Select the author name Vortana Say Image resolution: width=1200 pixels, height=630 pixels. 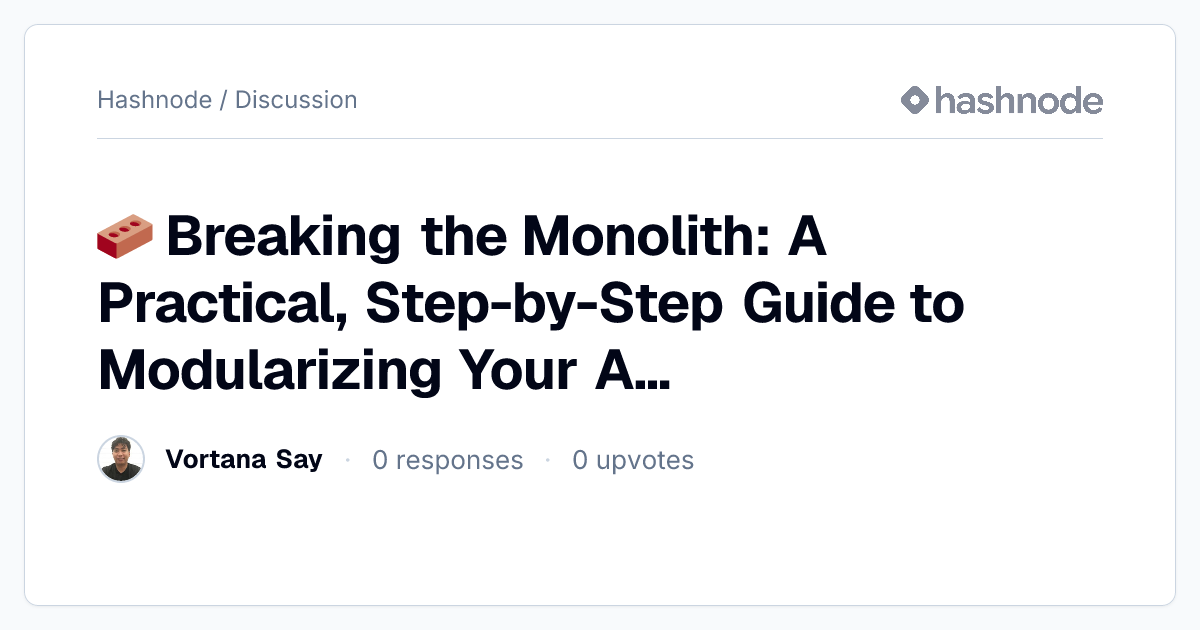click(x=244, y=459)
